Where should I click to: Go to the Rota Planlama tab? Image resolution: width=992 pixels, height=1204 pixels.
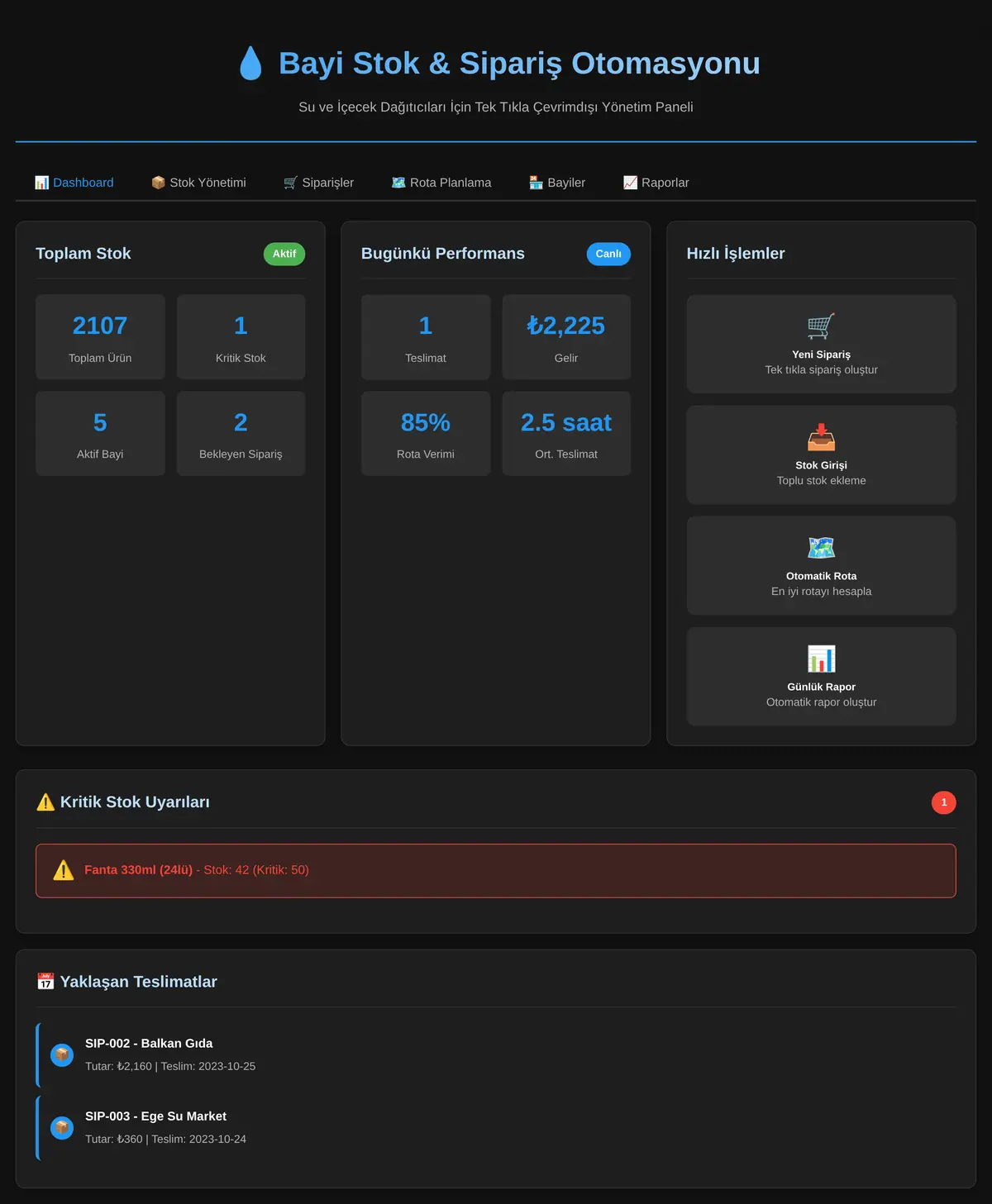click(441, 183)
